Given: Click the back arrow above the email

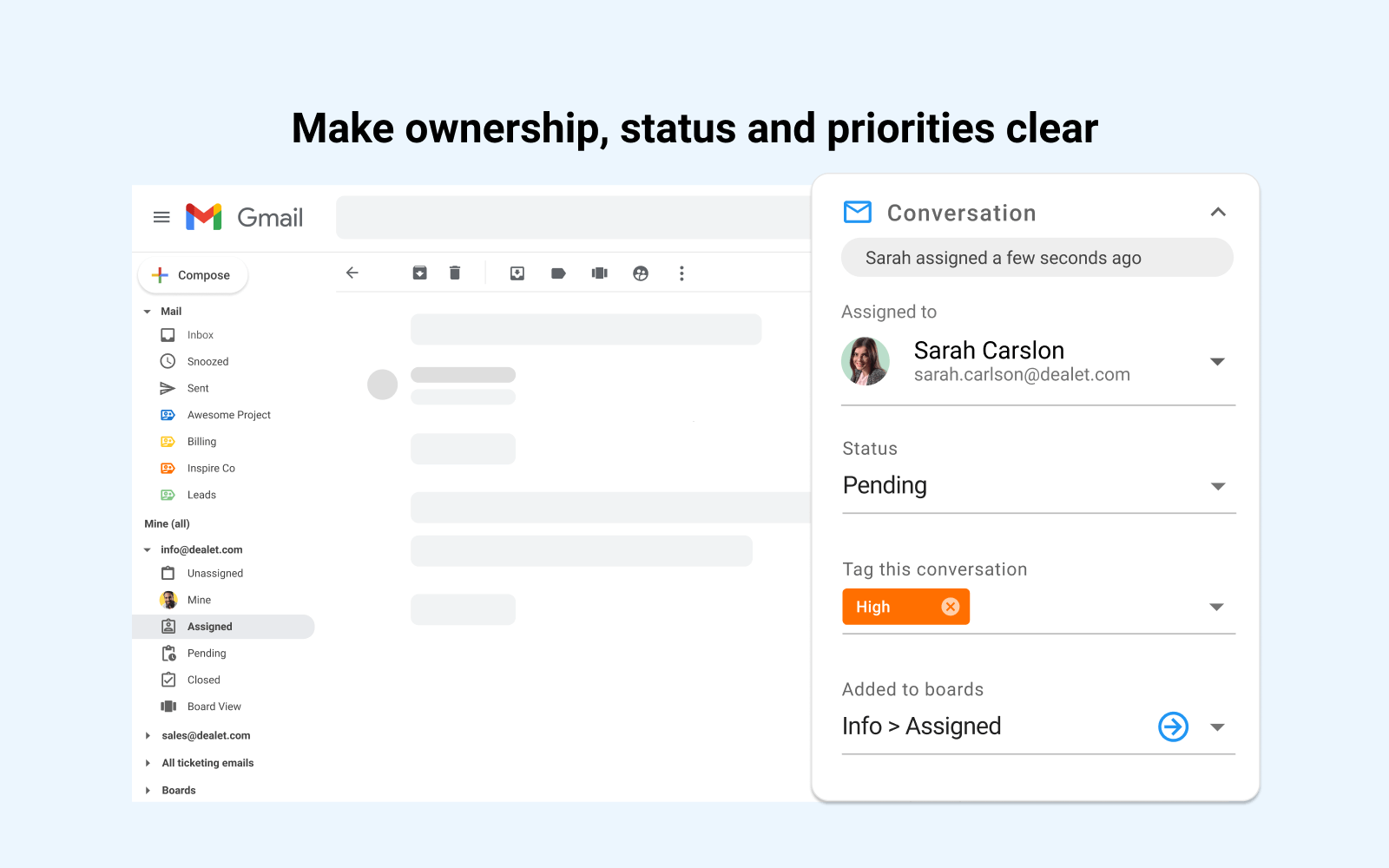Looking at the screenshot, I should click(x=352, y=272).
